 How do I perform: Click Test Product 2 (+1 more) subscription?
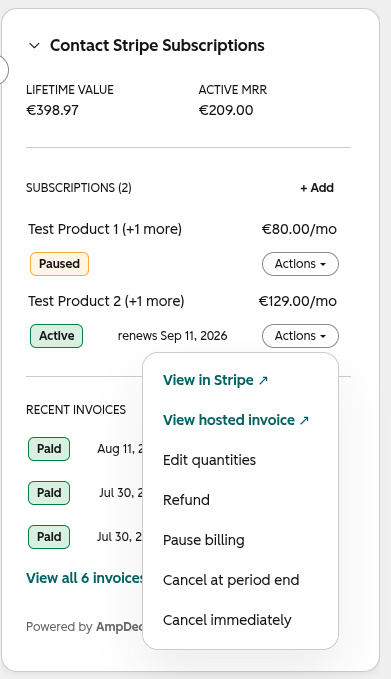[106, 301]
